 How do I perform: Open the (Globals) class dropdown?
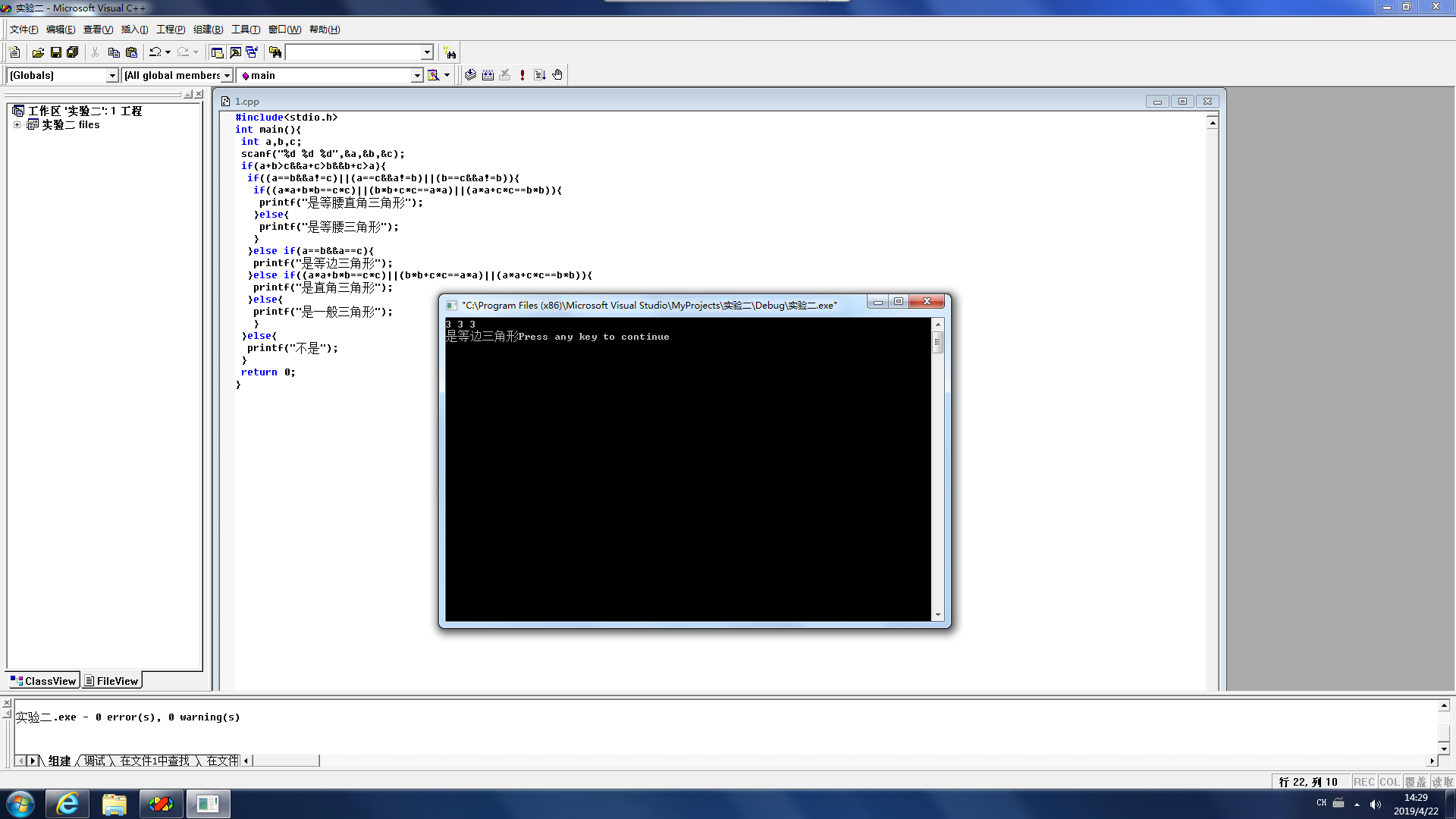pos(112,75)
